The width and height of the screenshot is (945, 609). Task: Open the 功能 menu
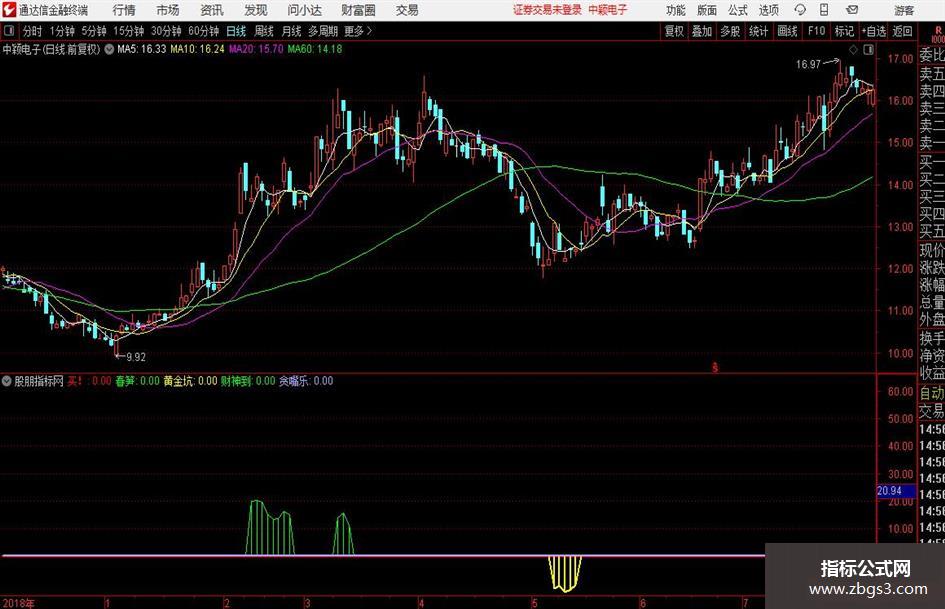pyautogui.click(x=676, y=10)
